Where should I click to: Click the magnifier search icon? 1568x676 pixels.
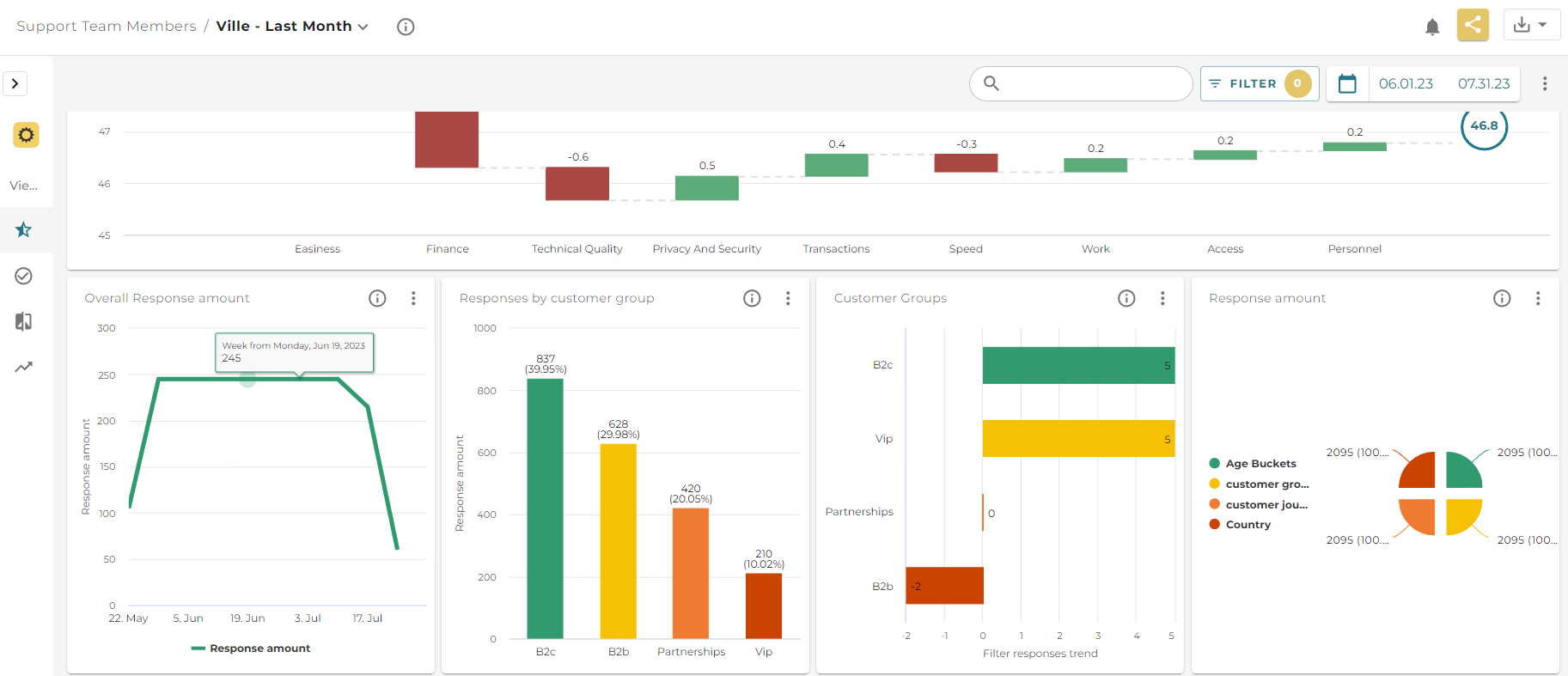991,83
